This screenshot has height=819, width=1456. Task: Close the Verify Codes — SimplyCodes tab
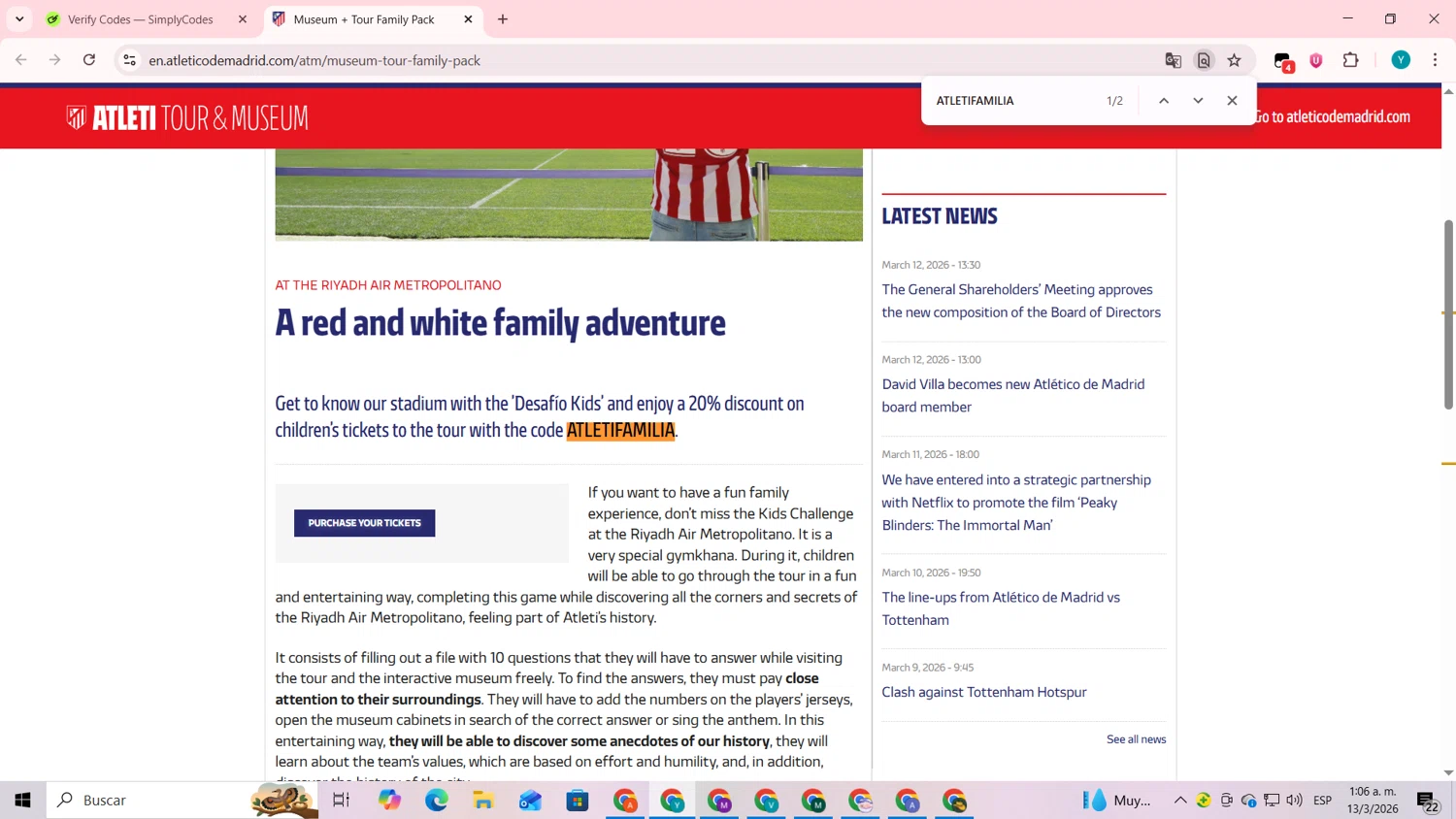point(243,19)
